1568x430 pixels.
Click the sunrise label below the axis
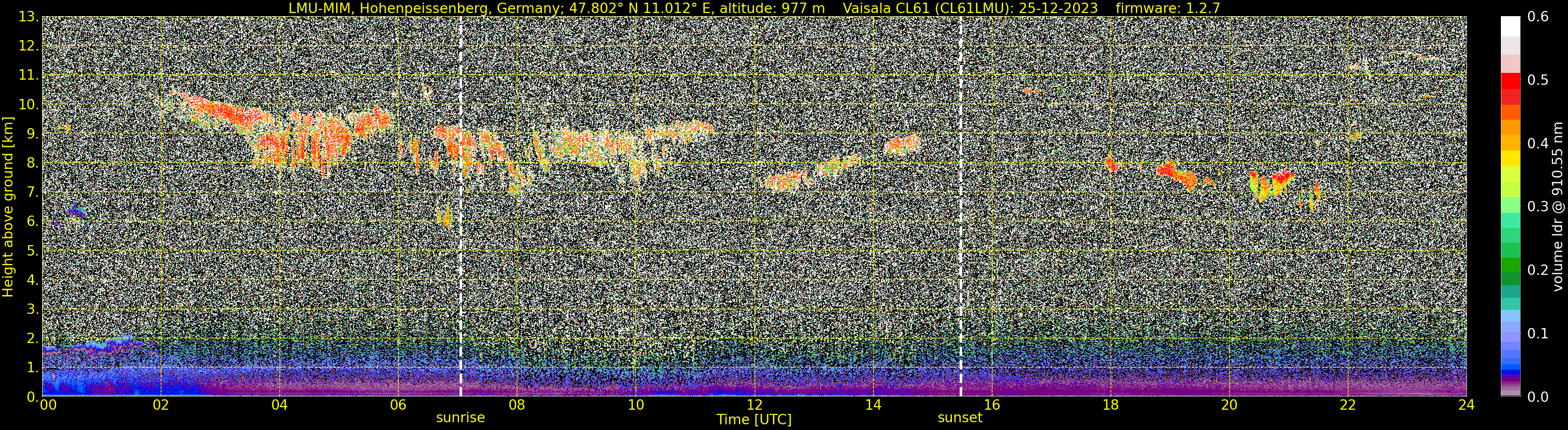[460, 418]
